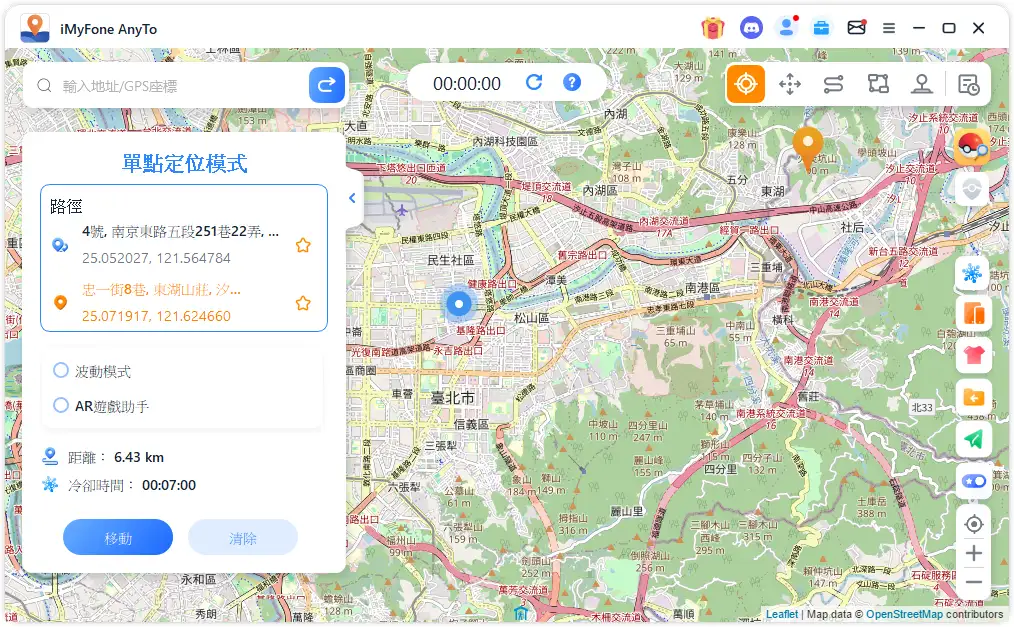This screenshot has width=1014, height=627.
Task: Open the orange devices icon on sidebar
Action: tap(973, 314)
